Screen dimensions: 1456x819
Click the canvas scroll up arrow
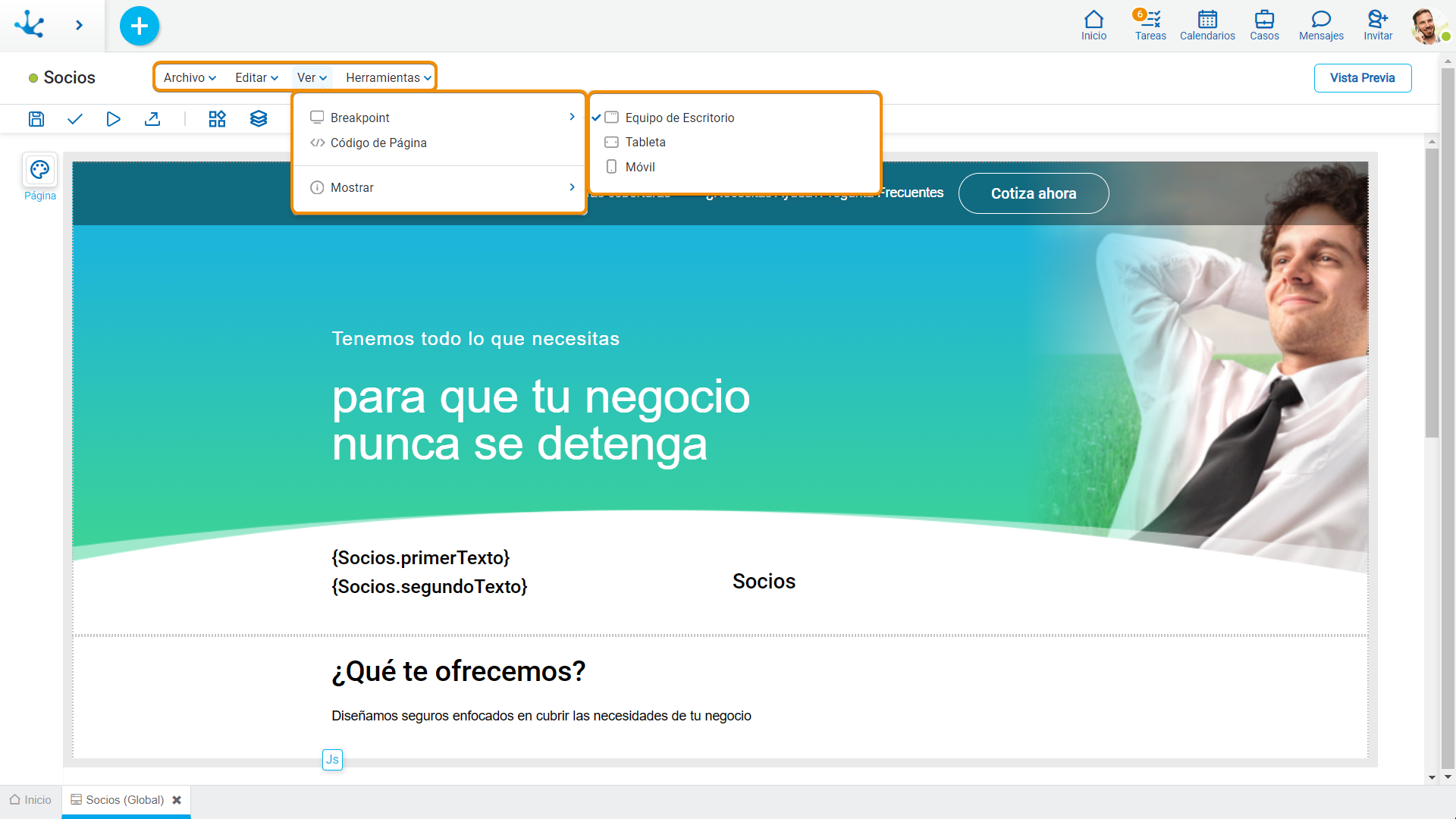1432,141
